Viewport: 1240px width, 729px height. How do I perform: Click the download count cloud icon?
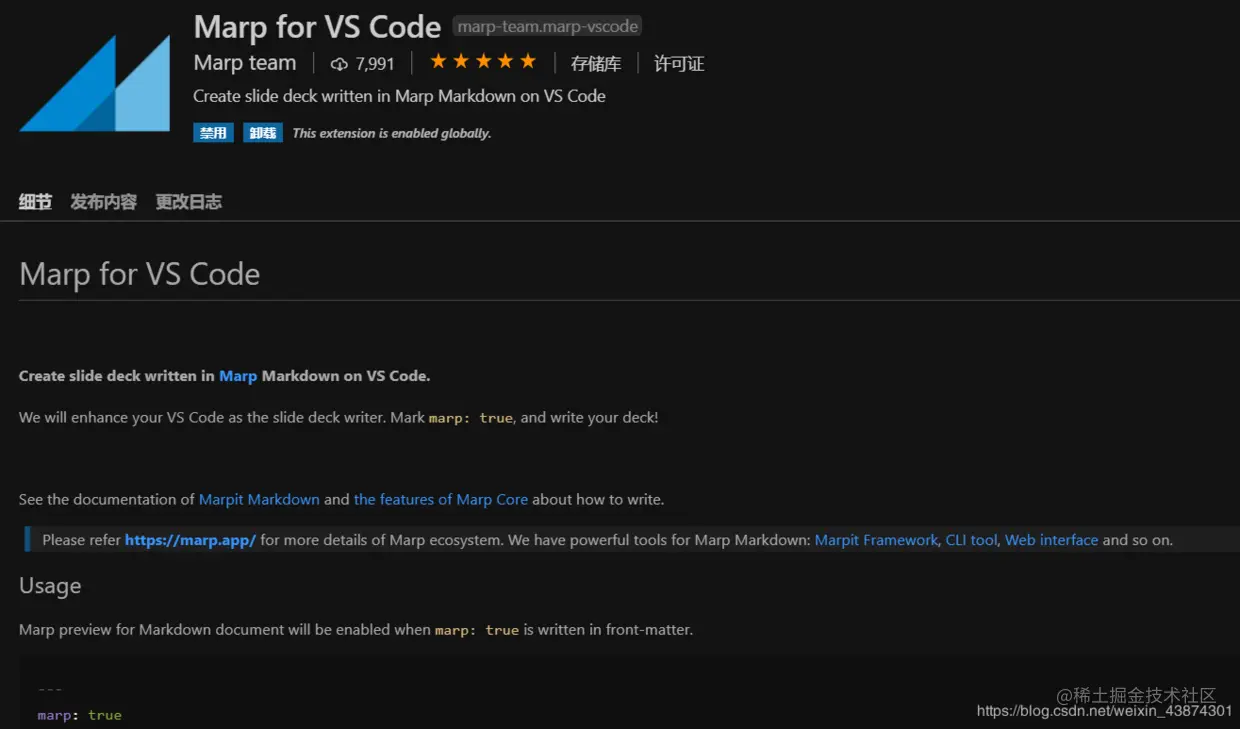(339, 64)
